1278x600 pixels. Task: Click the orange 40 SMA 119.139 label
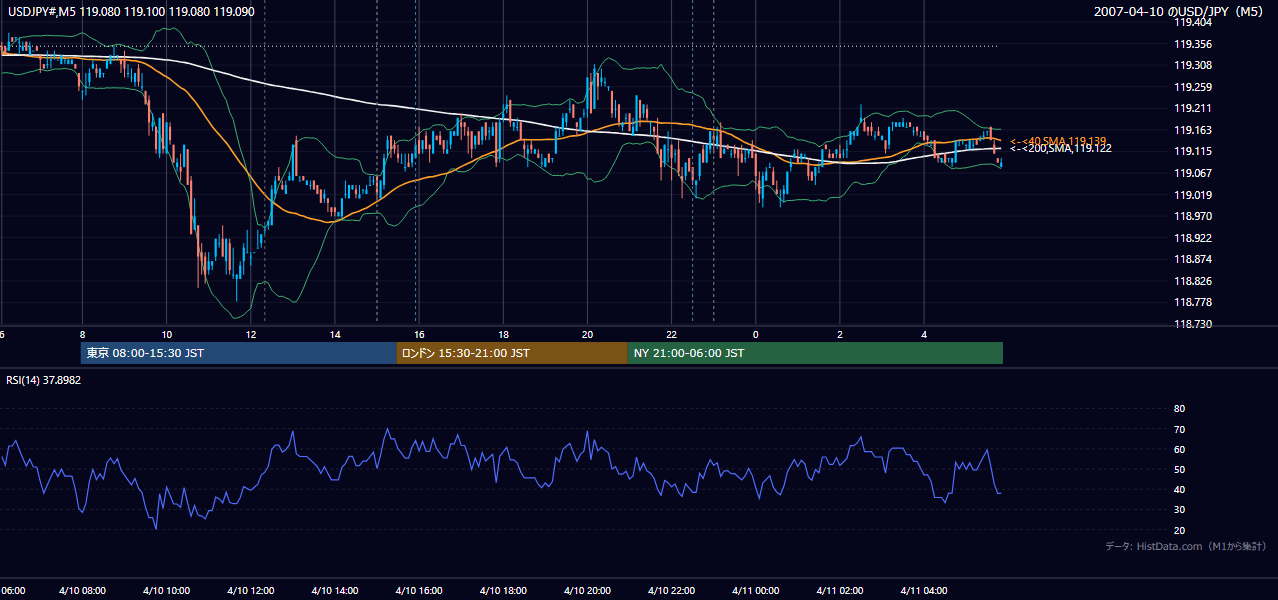click(x=1058, y=141)
